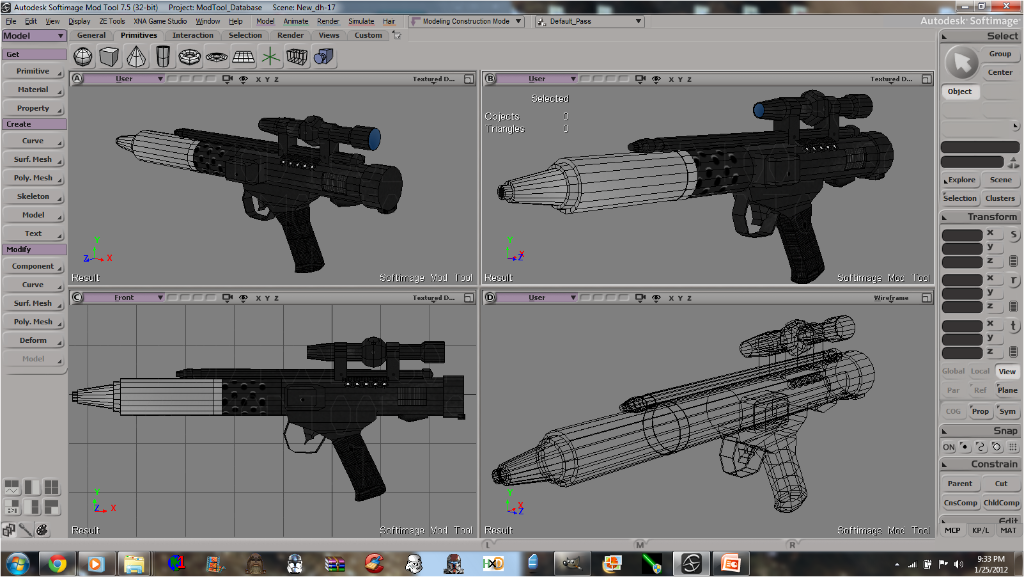
Task: Open the Animate menu
Action: click(x=295, y=22)
